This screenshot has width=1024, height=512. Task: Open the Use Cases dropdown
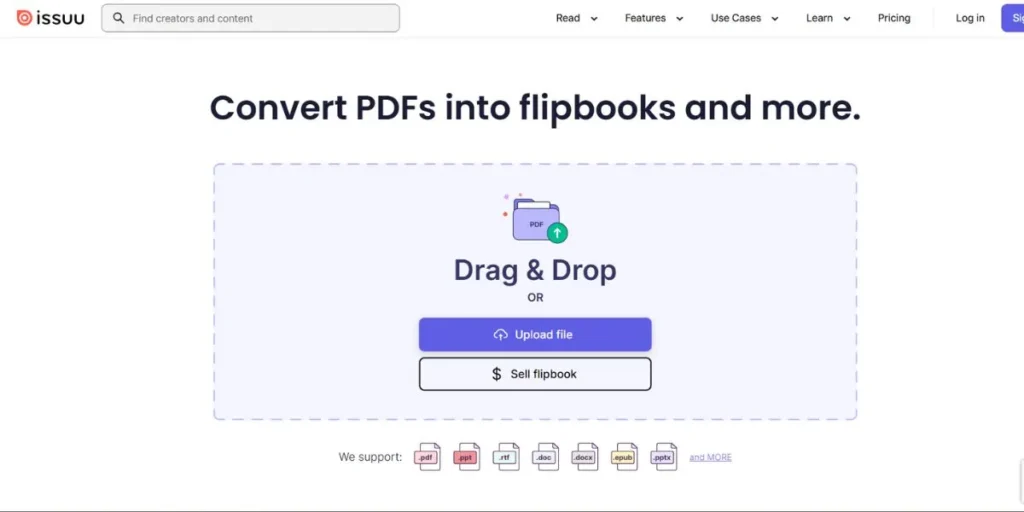click(x=744, y=18)
